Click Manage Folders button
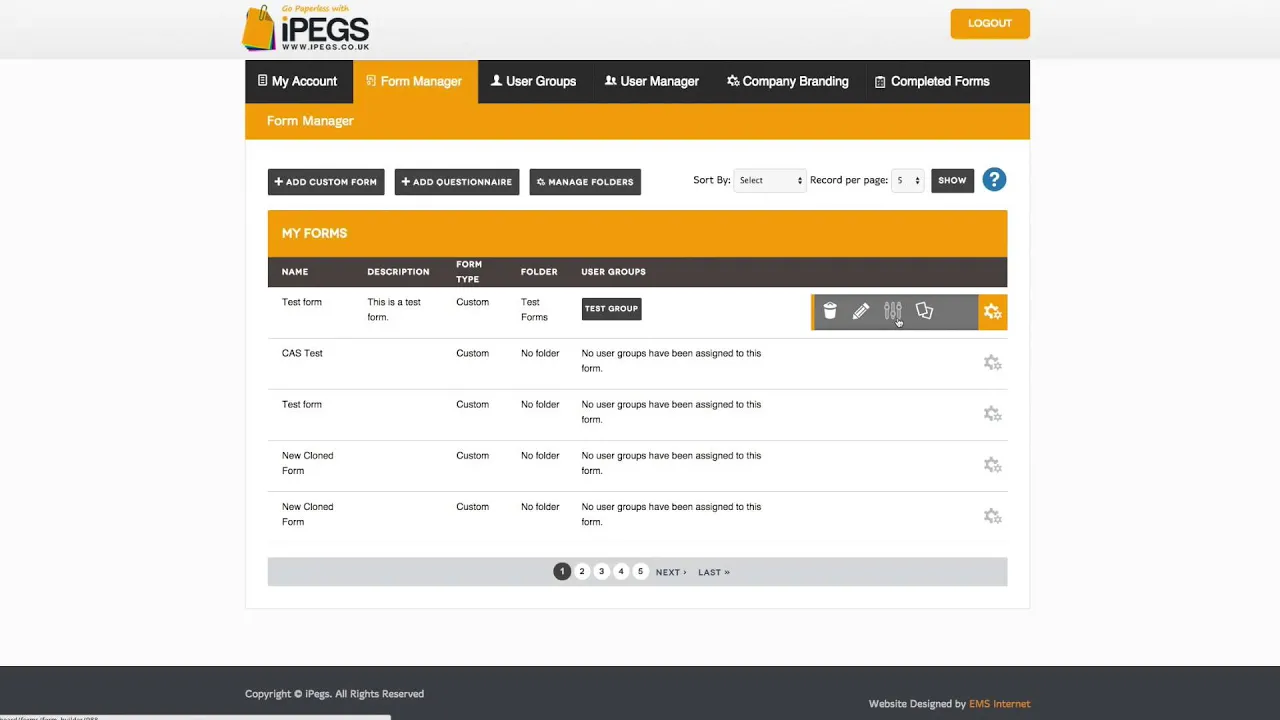 coord(585,182)
